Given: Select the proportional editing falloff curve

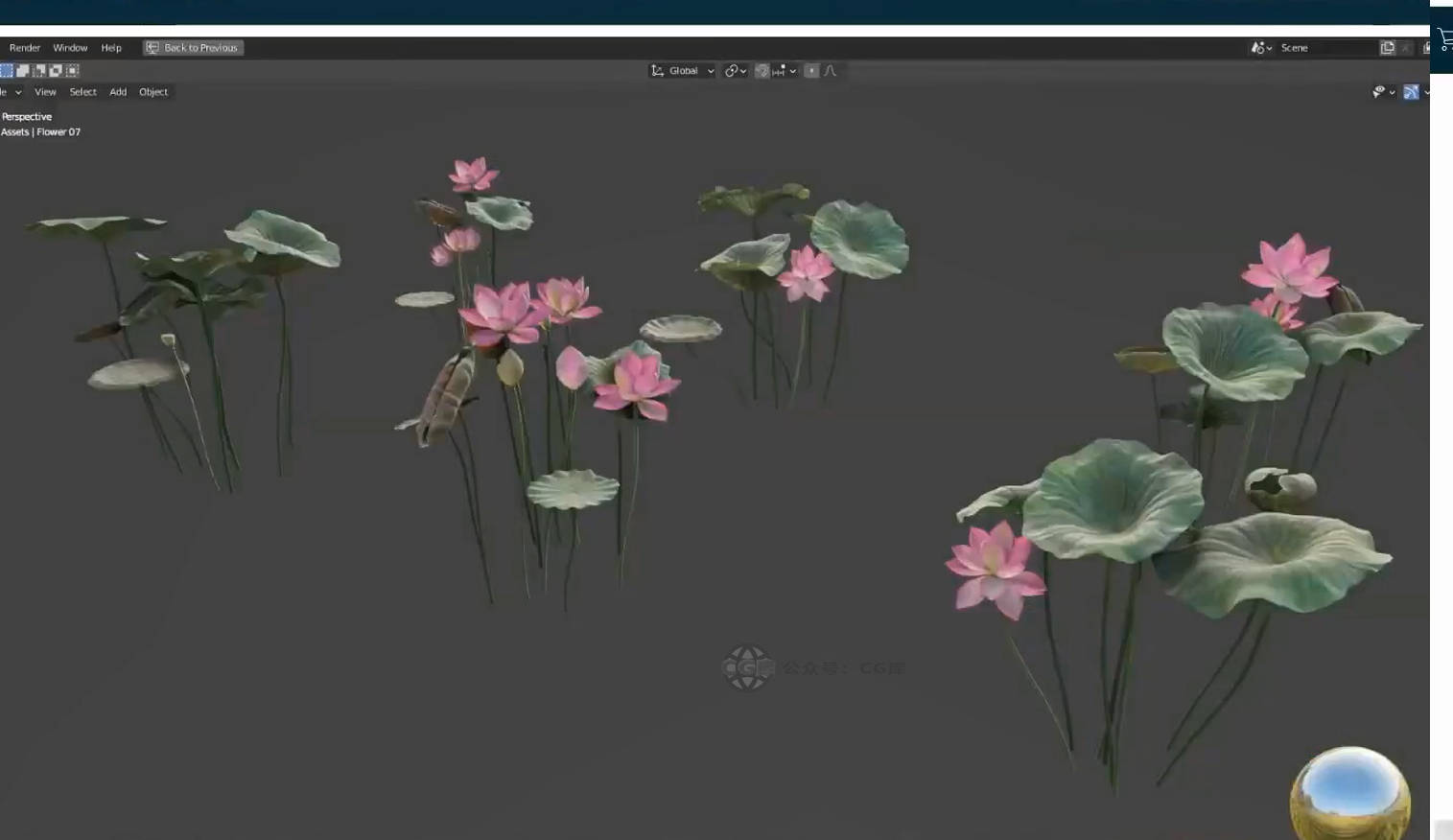Looking at the screenshot, I should (x=831, y=71).
